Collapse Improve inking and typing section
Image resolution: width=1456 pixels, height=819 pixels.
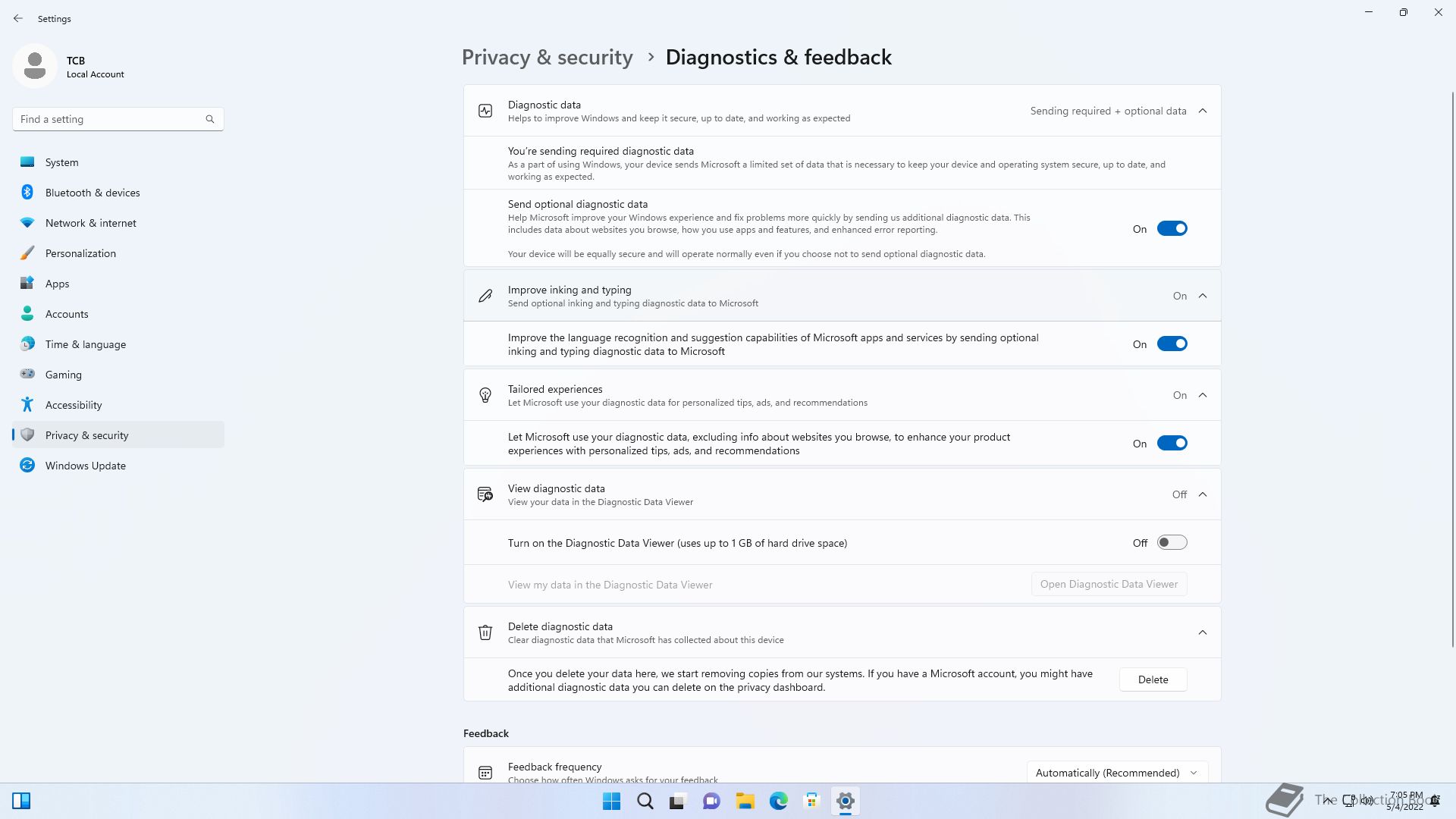[x=1203, y=296]
